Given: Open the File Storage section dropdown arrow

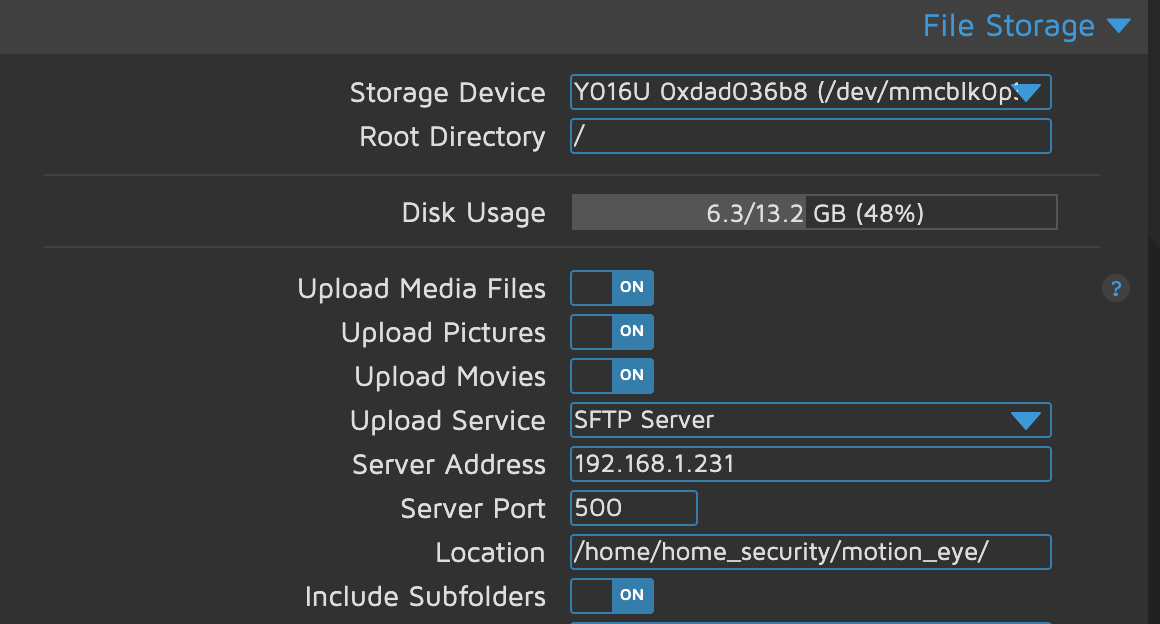Looking at the screenshot, I should pyautogui.click(x=1119, y=27).
